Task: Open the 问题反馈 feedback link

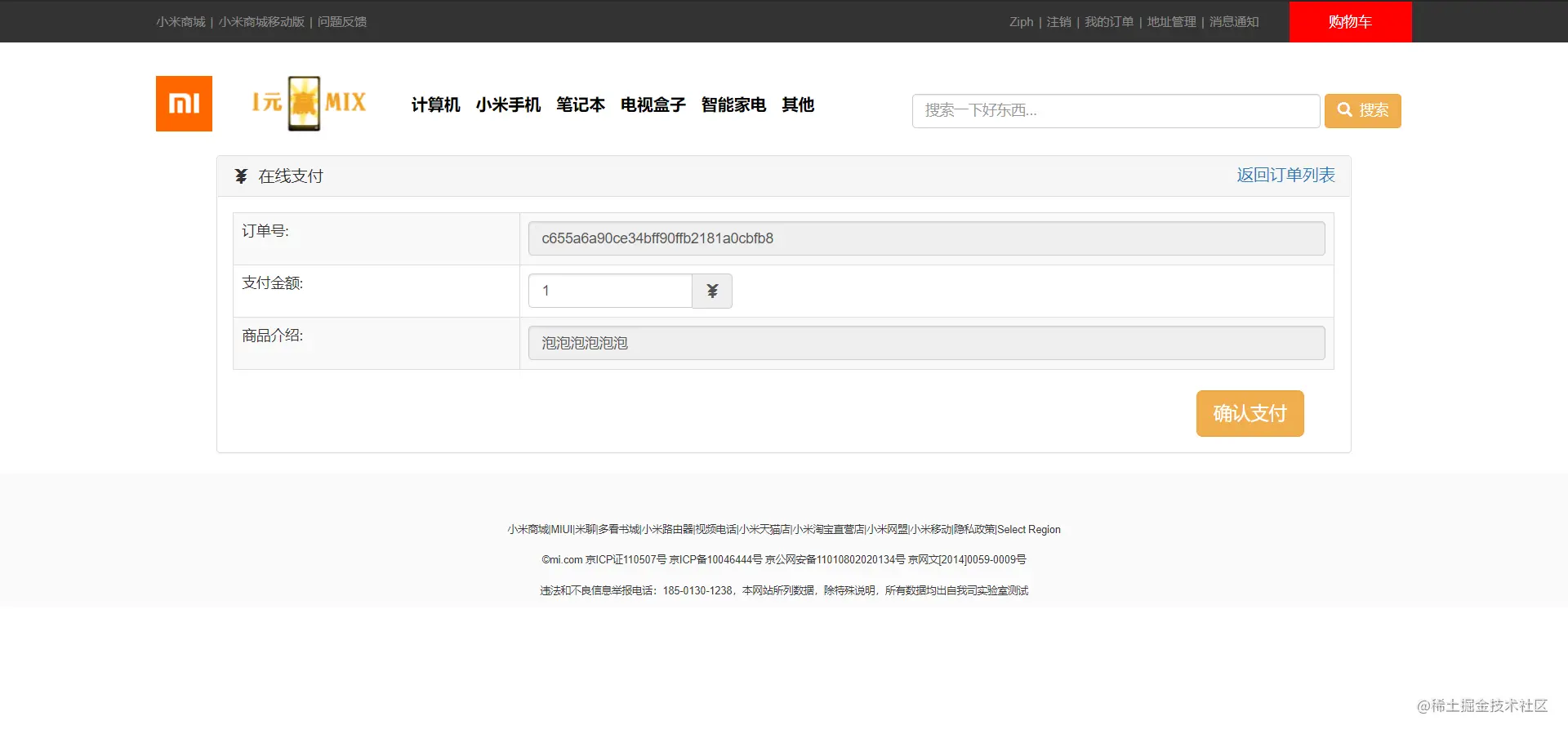Action: (342, 22)
